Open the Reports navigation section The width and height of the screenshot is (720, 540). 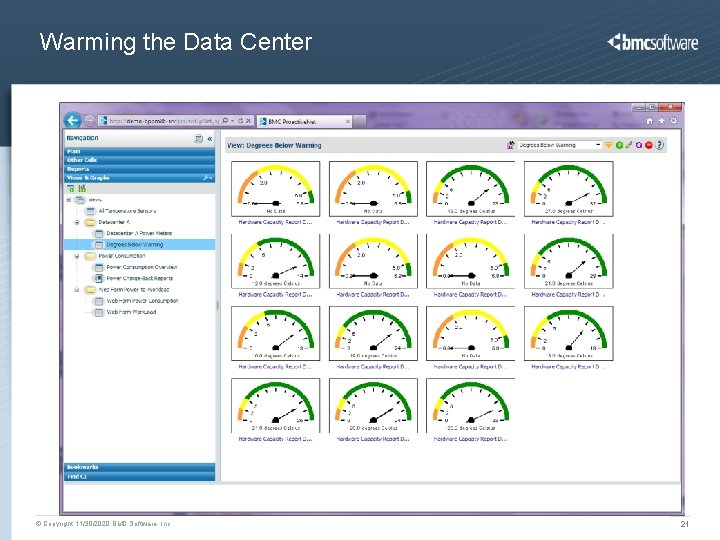139,169
